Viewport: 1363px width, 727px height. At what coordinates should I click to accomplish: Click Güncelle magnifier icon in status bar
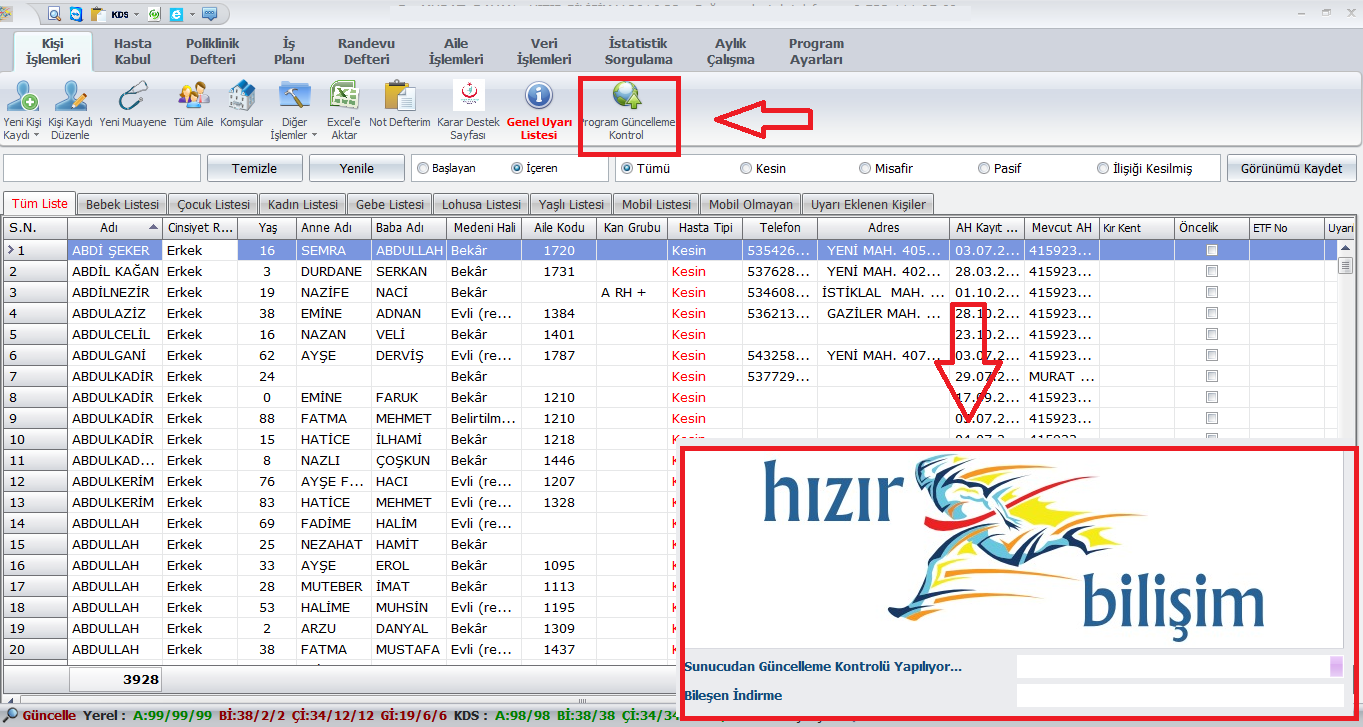(11, 716)
